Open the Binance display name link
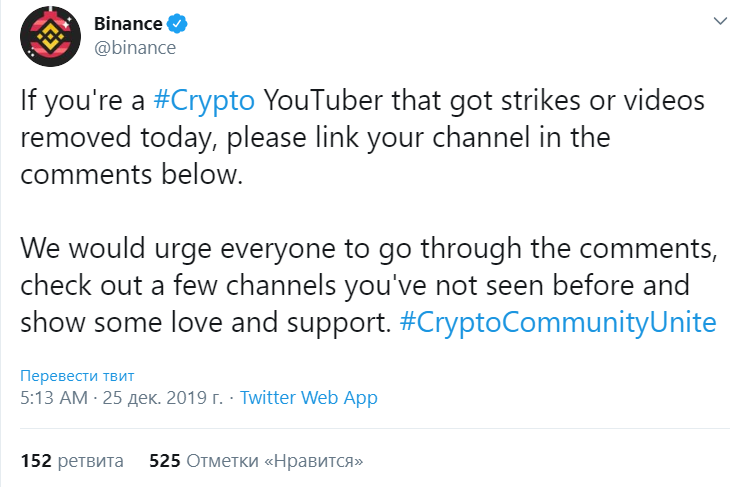 point(128,23)
